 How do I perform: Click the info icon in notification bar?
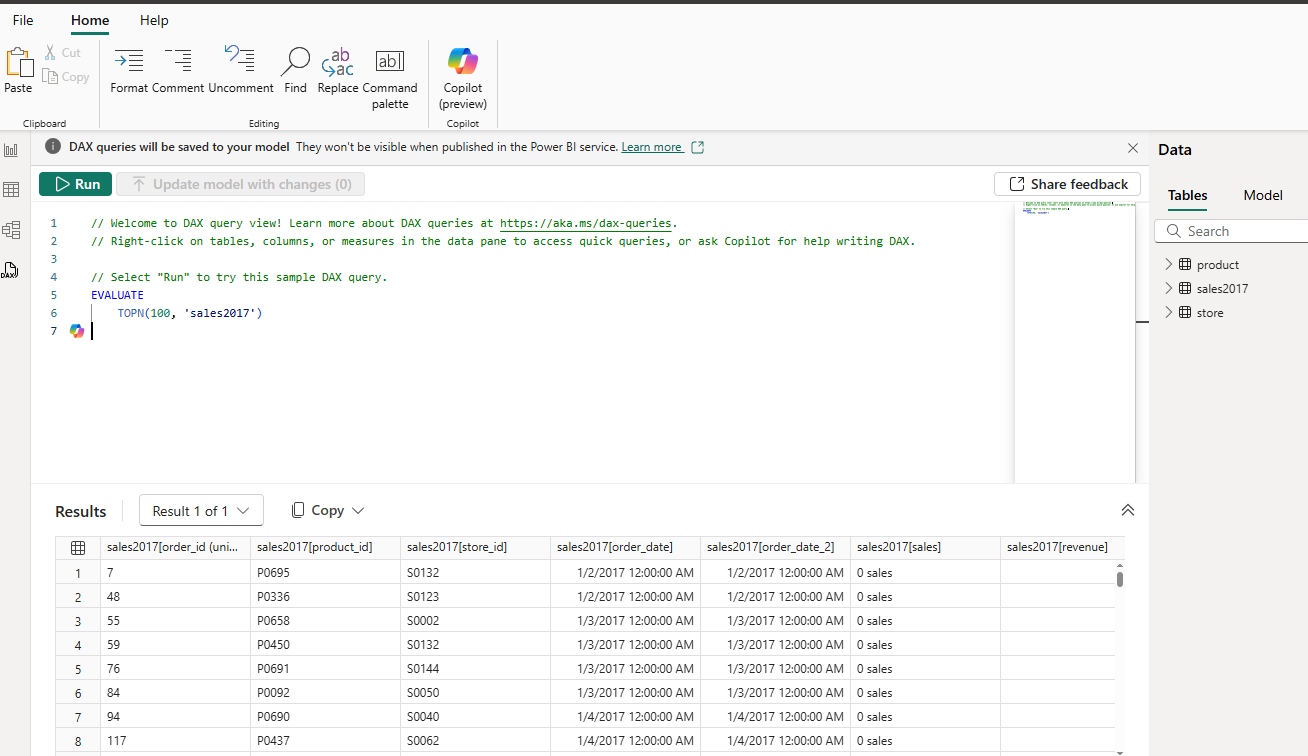pyautogui.click(x=53, y=147)
